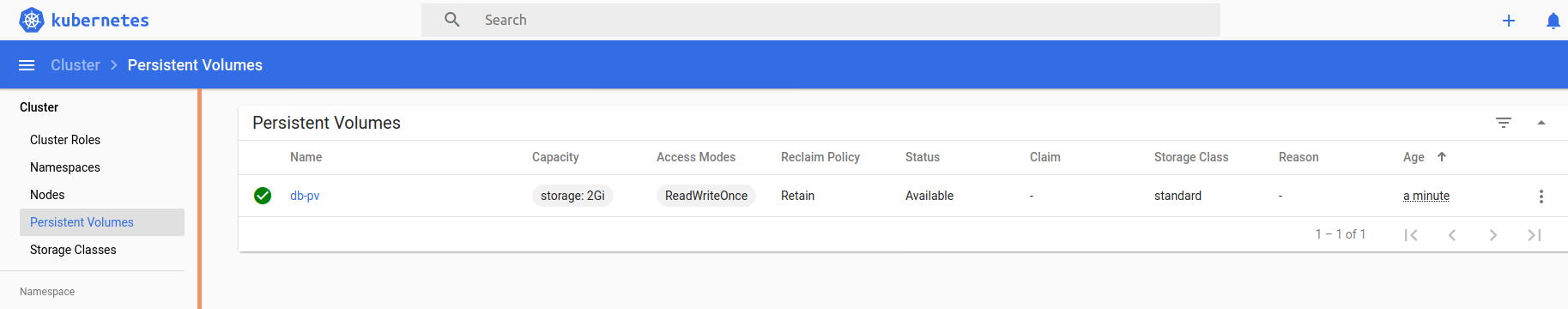This screenshot has width=1568, height=309.
Task: Click the filter icon in Persistent Volumes card
Action: click(1504, 123)
